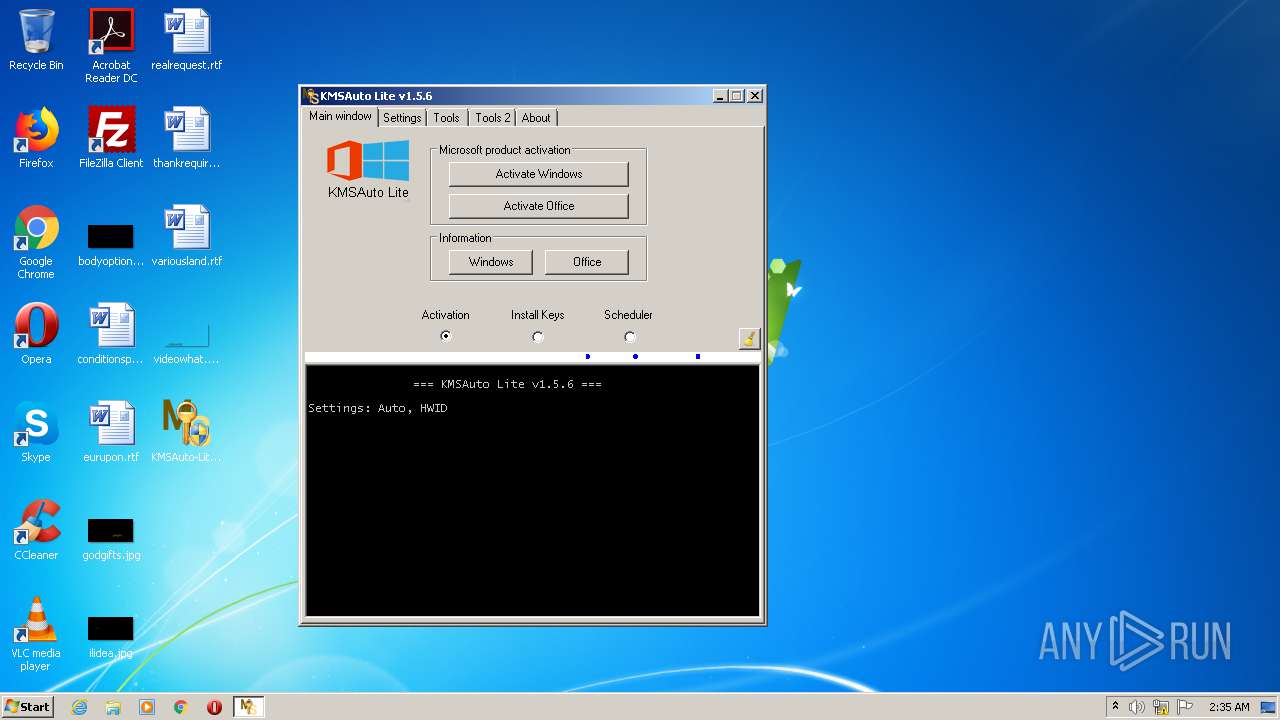Open conditionsp... Word document
The height and width of the screenshot is (720, 1280).
tap(111, 334)
